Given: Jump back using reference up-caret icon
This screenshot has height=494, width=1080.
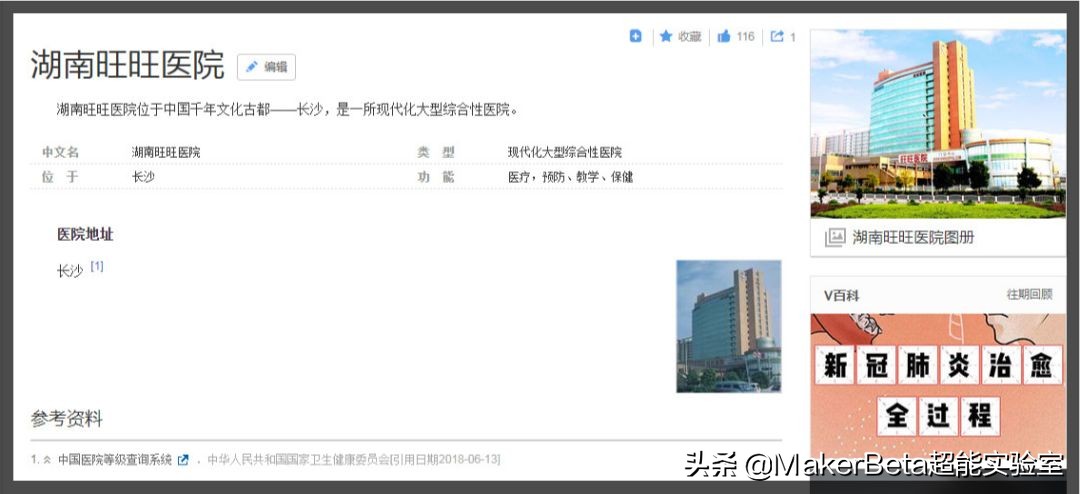Looking at the screenshot, I should (x=47, y=460).
